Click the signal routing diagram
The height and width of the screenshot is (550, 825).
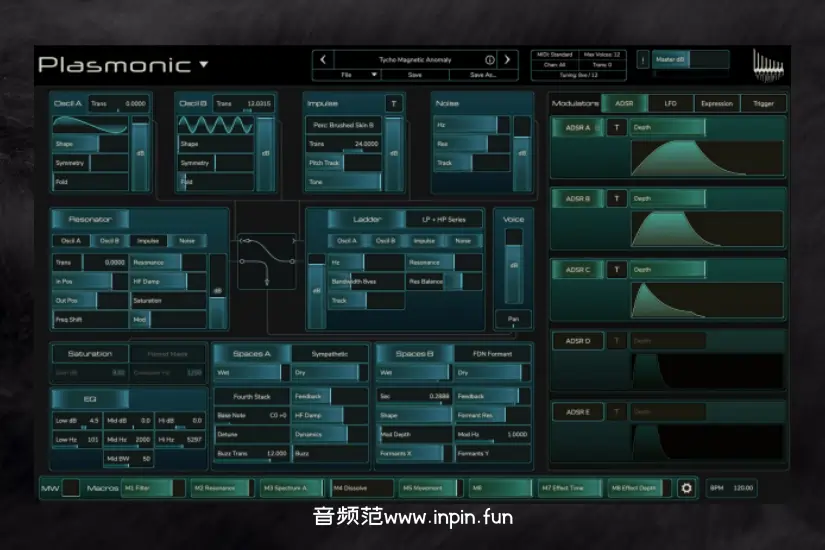pos(267,261)
